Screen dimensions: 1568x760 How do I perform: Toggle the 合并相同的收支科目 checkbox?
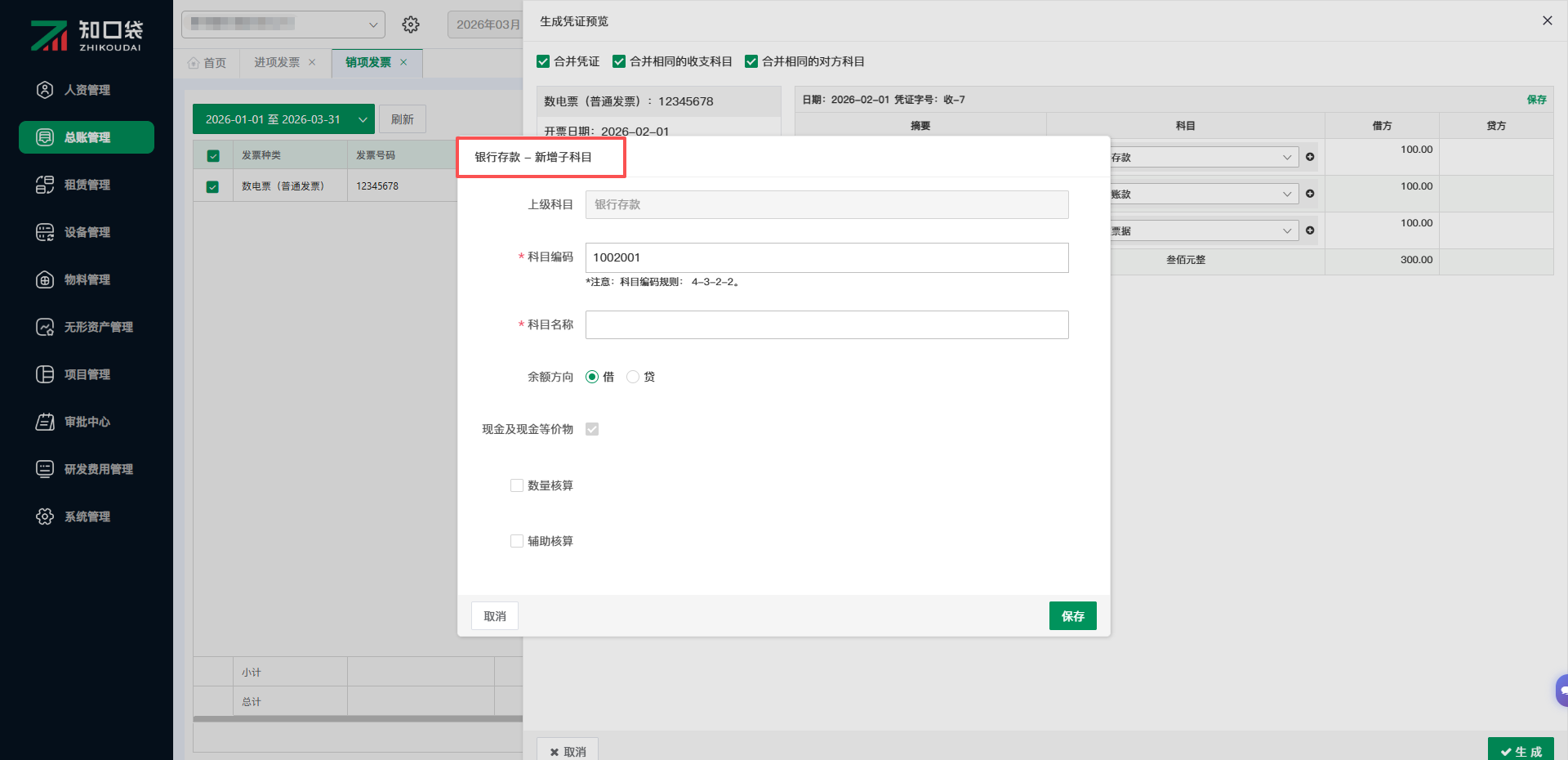tap(619, 61)
